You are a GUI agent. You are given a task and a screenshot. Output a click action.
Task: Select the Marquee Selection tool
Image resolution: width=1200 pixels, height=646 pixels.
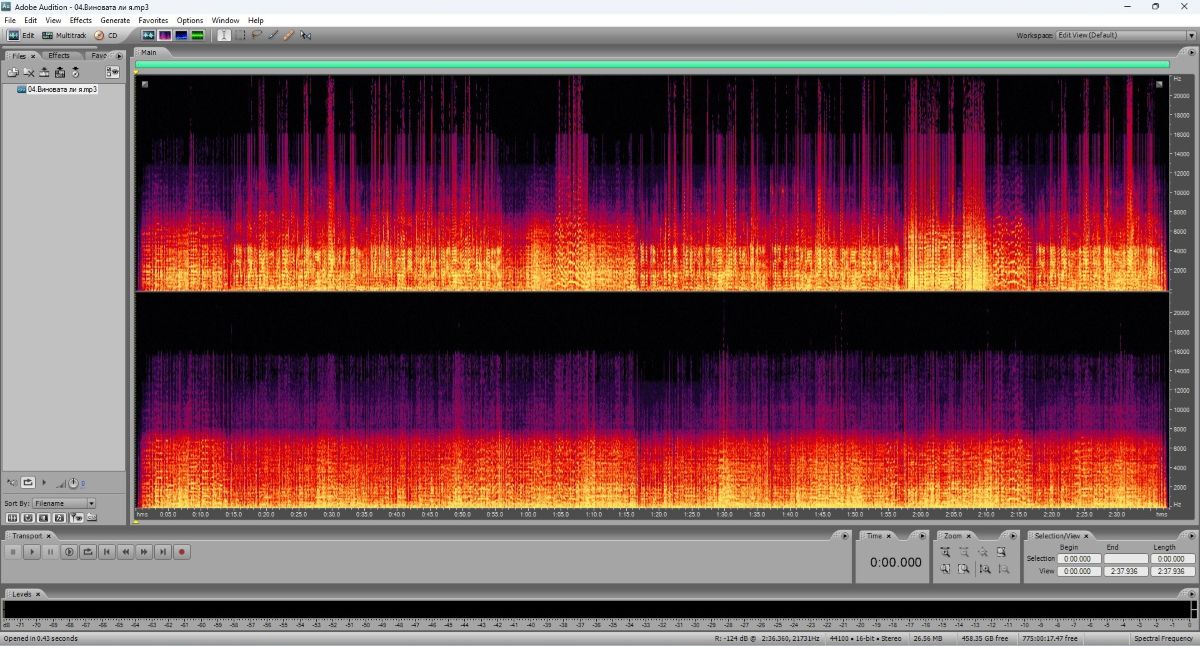240,35
